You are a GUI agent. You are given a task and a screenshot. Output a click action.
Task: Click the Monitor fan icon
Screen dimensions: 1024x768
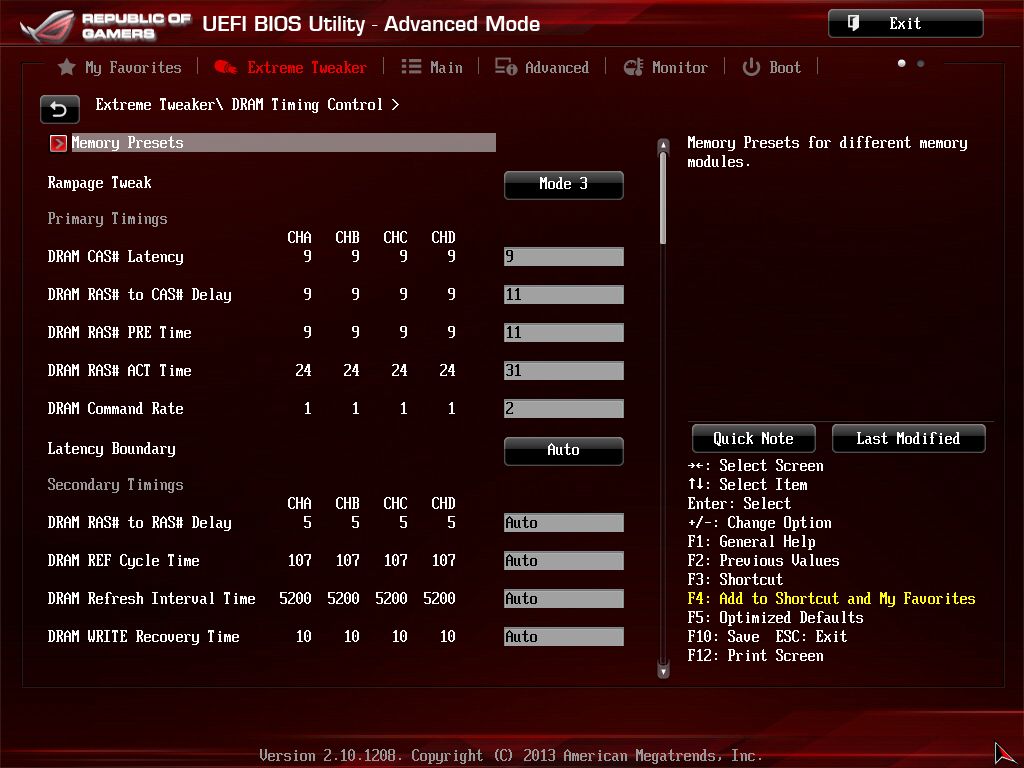633,67
